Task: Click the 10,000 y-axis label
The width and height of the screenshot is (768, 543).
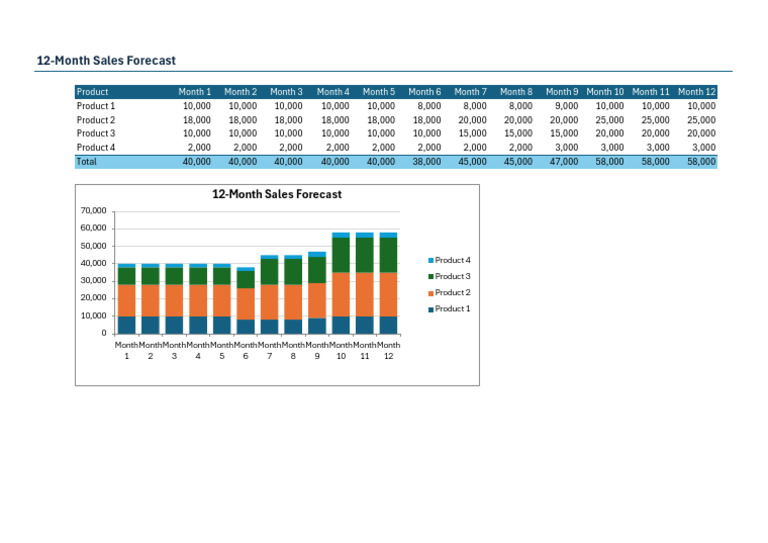Action: pos(93,316)
